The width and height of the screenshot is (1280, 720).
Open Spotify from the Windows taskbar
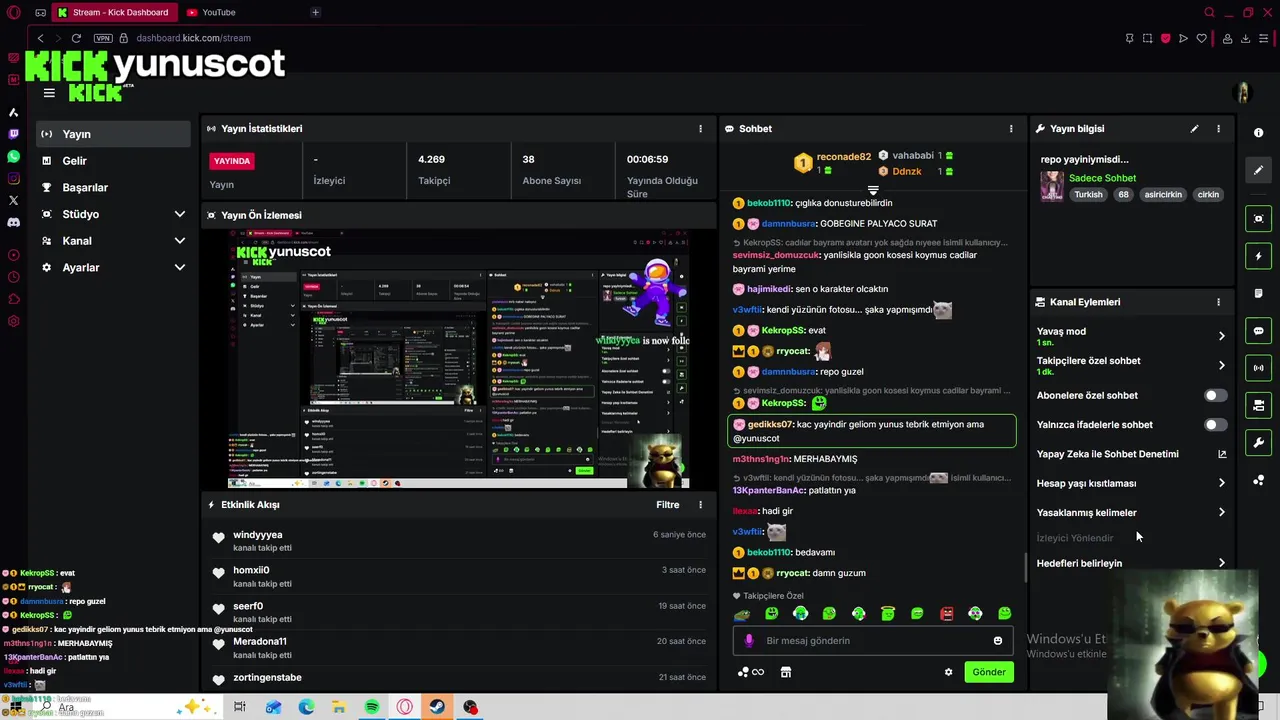pos(371,707)
